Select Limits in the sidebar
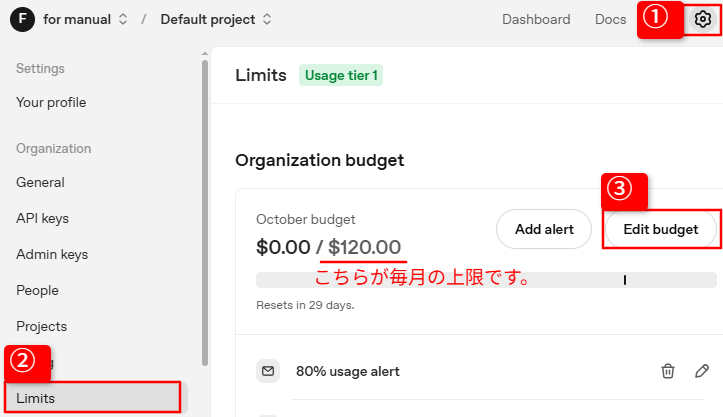This screenshot has height=417, width=723. pyautogui.click(x=36, y=398)
